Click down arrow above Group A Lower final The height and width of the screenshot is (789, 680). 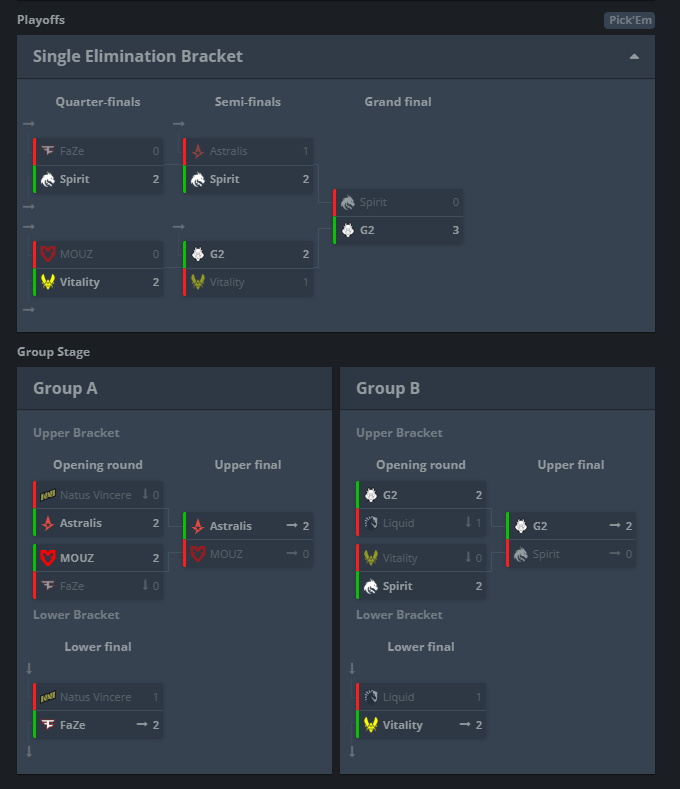[29, 669]
